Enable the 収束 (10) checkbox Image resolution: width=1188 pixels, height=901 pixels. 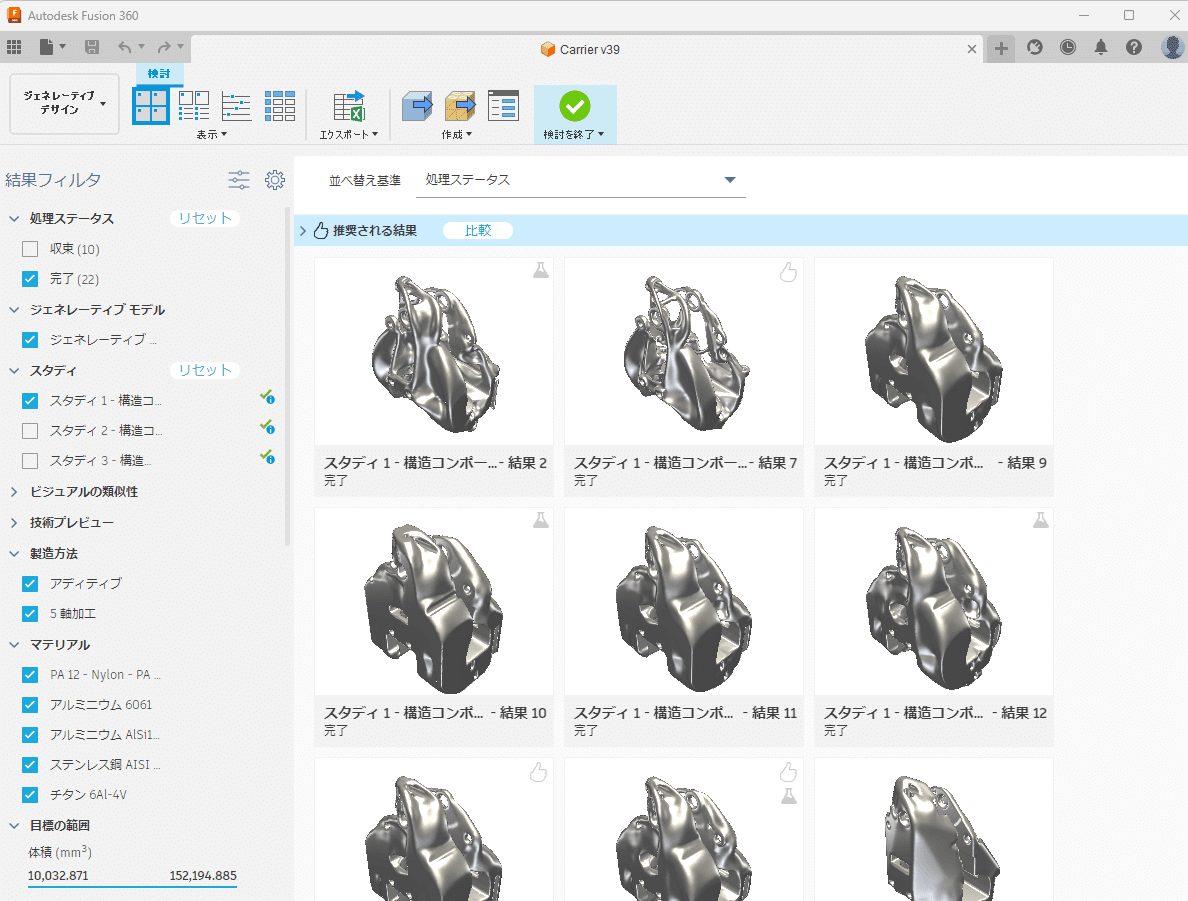pyautogui.click(x=30, y=249)
